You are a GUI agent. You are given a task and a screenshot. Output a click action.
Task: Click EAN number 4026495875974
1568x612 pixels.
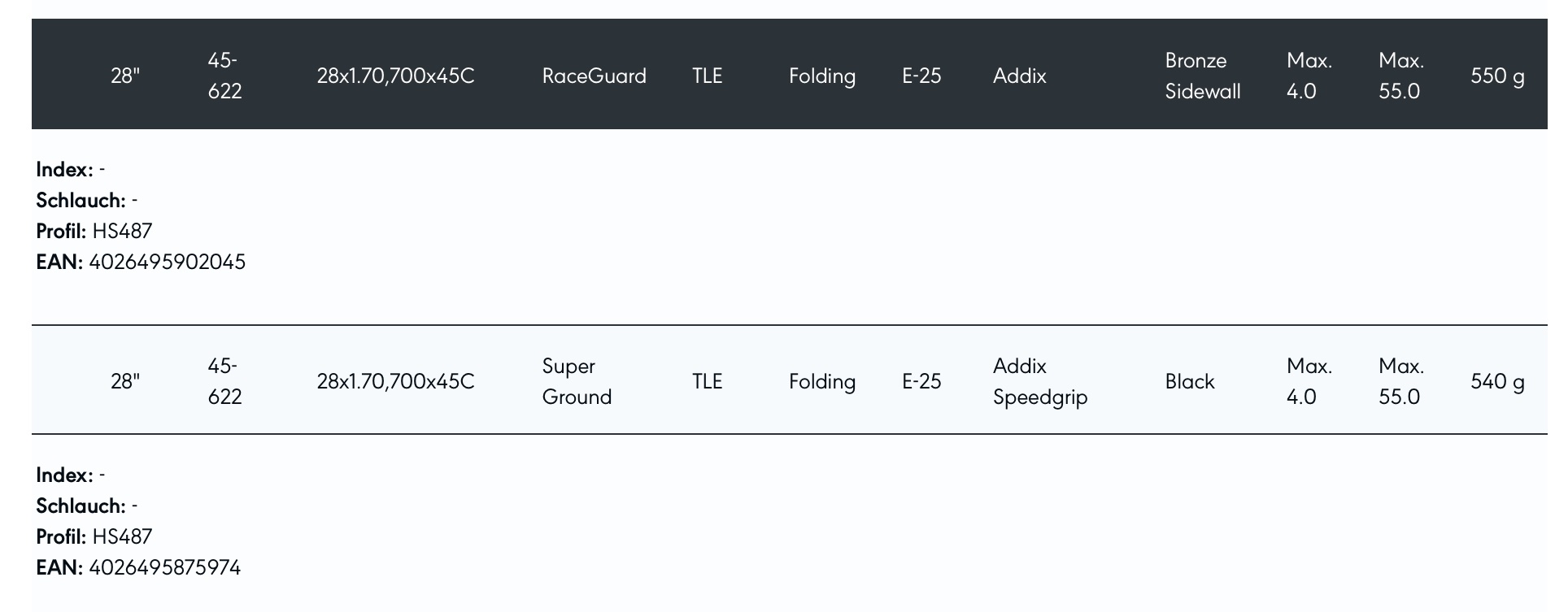pos(164,567)
